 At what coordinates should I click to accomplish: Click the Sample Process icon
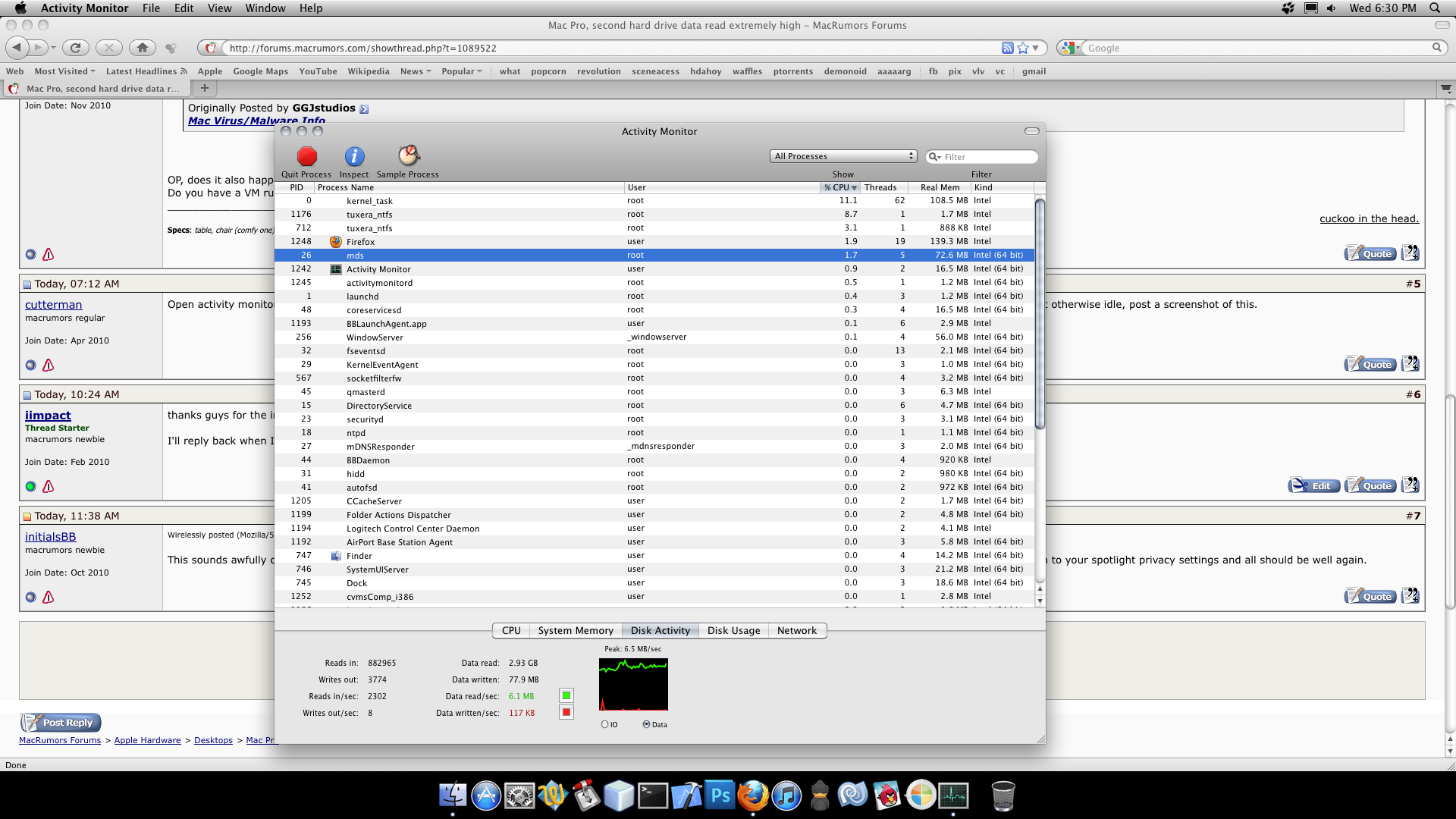tap(409, 155)
